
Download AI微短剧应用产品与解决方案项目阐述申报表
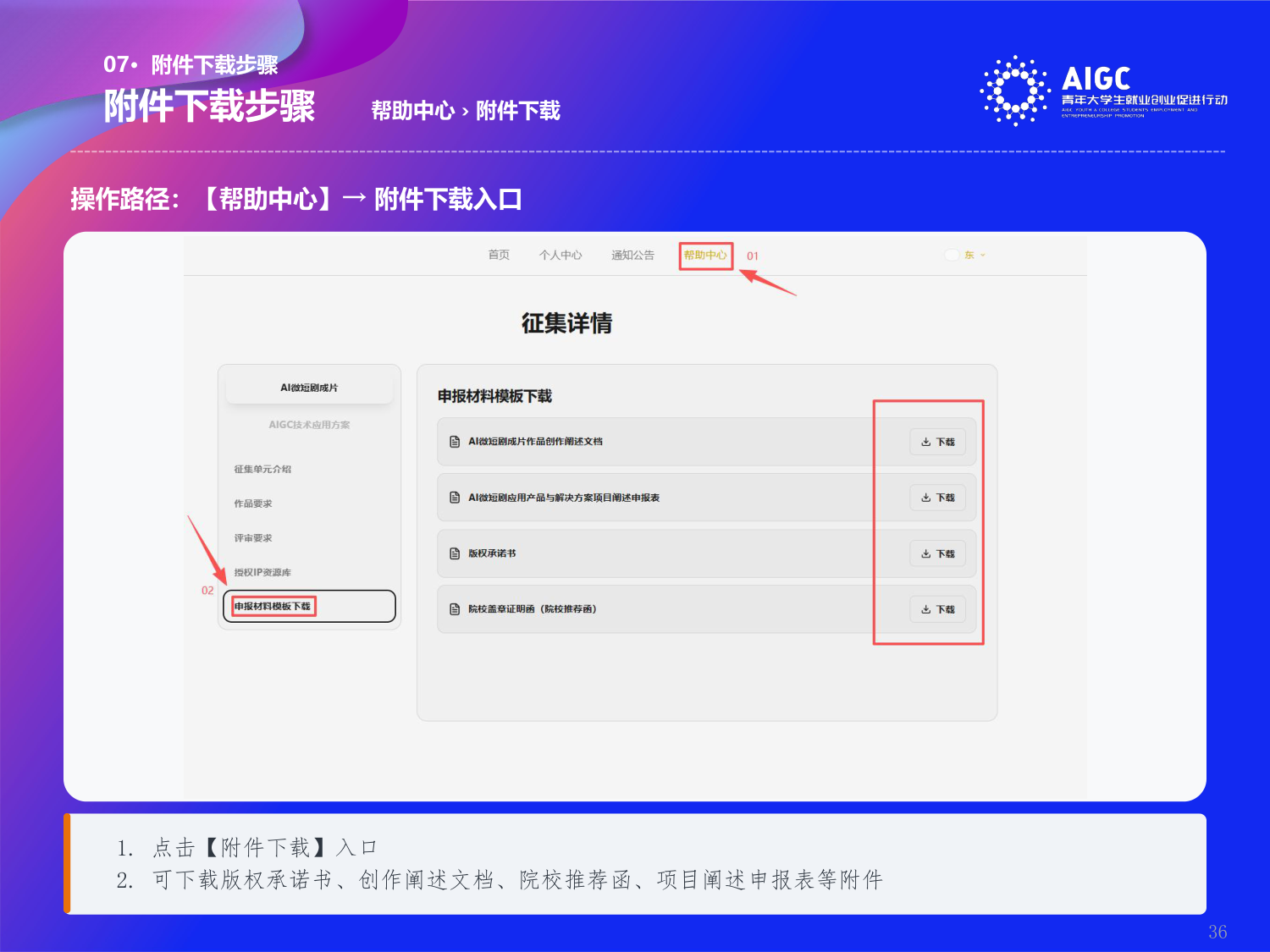tap(937, 498)
